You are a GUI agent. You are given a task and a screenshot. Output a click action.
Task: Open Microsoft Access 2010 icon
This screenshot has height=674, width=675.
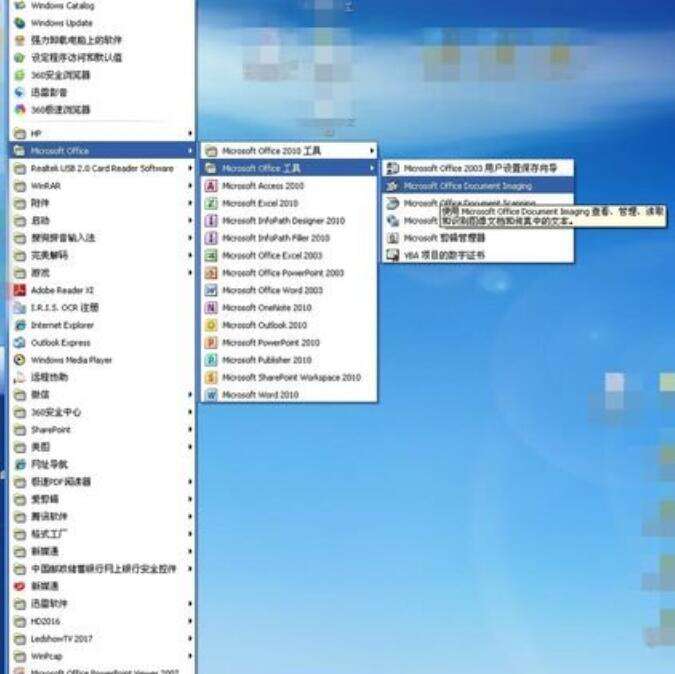[x=211, y=186]
